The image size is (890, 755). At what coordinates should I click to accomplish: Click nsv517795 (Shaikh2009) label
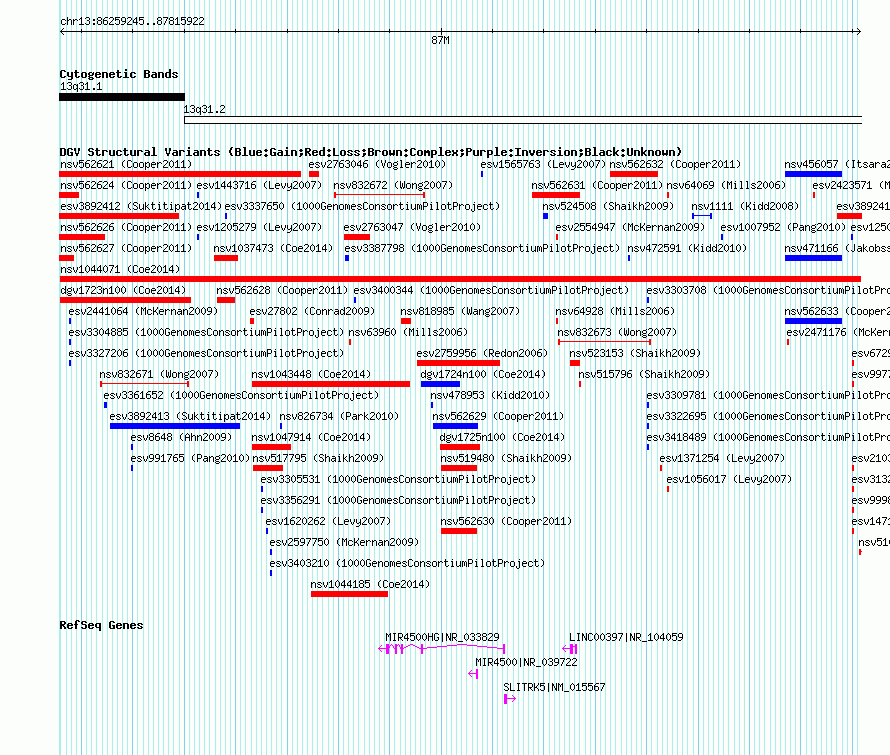click(x=318, y=459)
